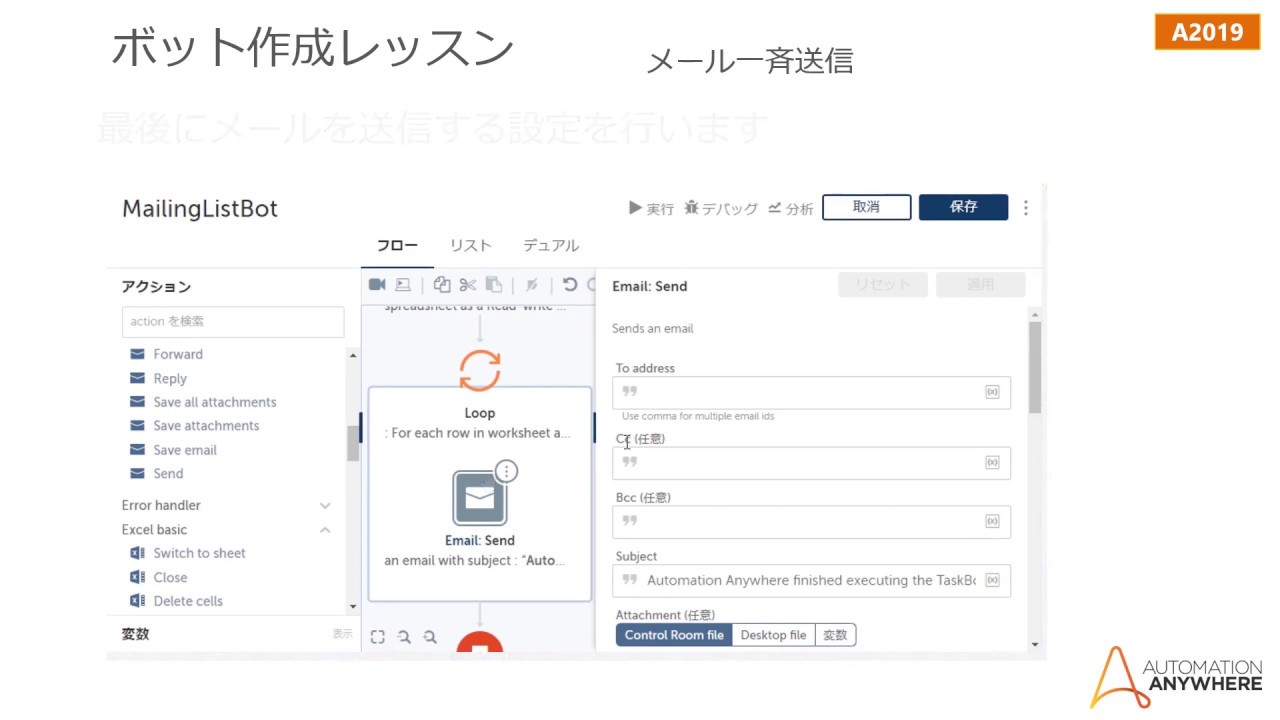The image size is (1280, 720).
Task: Click the Excel icon beside Switch to sheet
Action: click(x=137, y=553)
